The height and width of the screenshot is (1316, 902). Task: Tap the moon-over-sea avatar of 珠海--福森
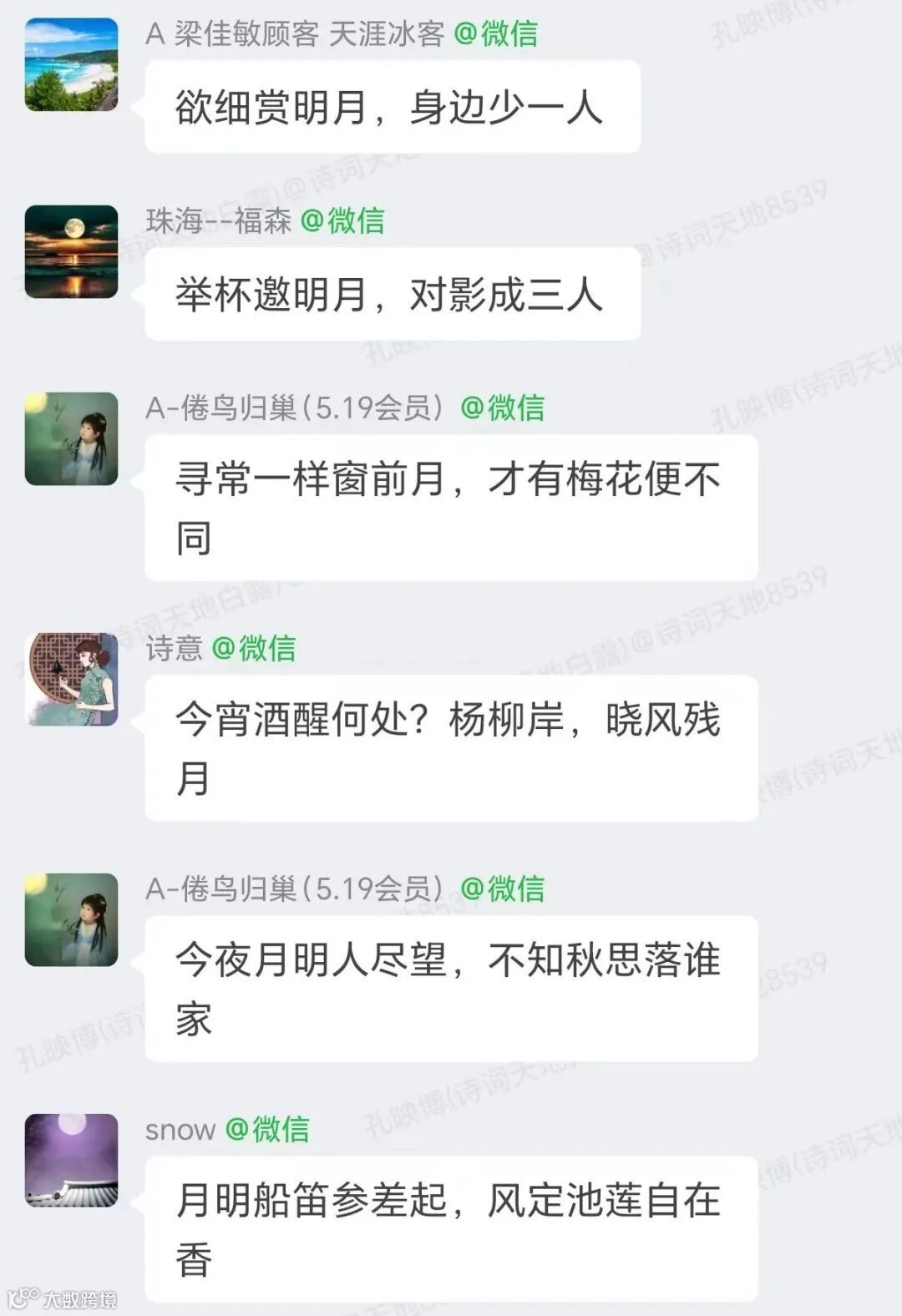[x=72, y=252]
